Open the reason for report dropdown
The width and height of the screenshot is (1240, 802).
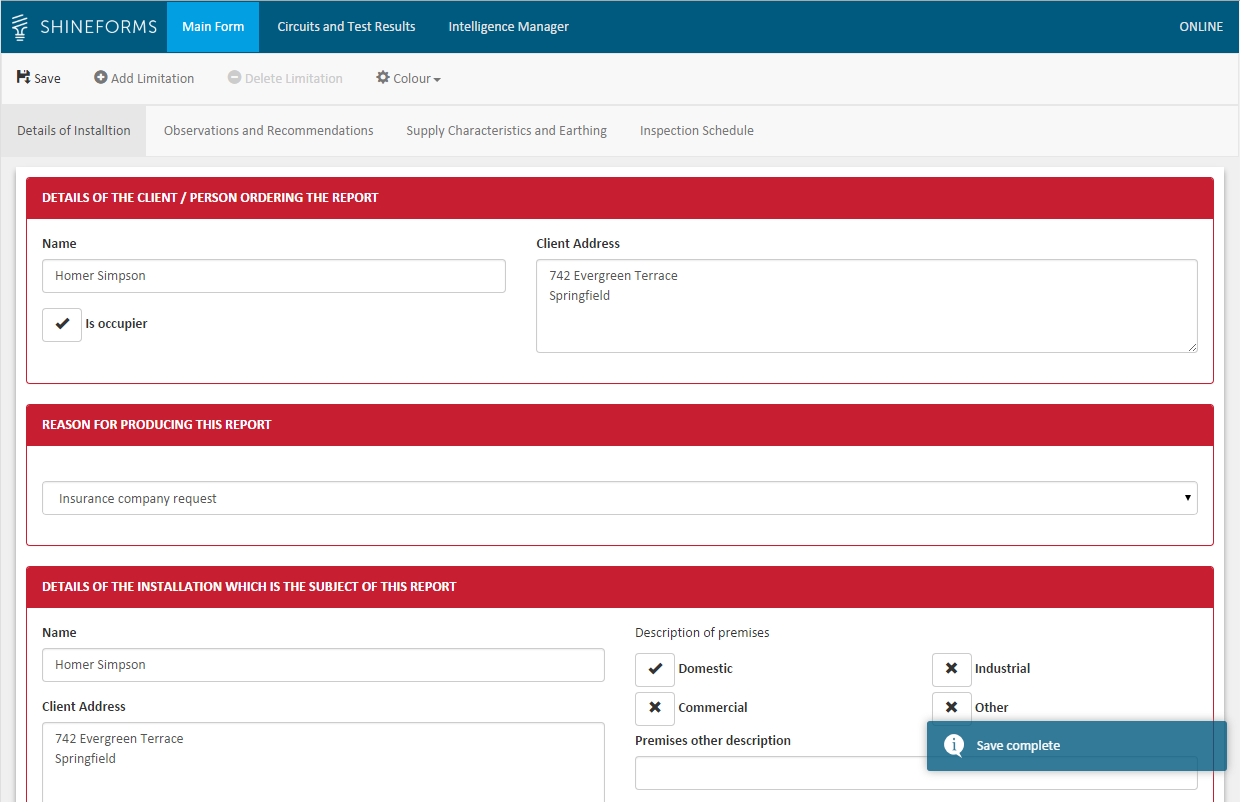click(619, 498)
